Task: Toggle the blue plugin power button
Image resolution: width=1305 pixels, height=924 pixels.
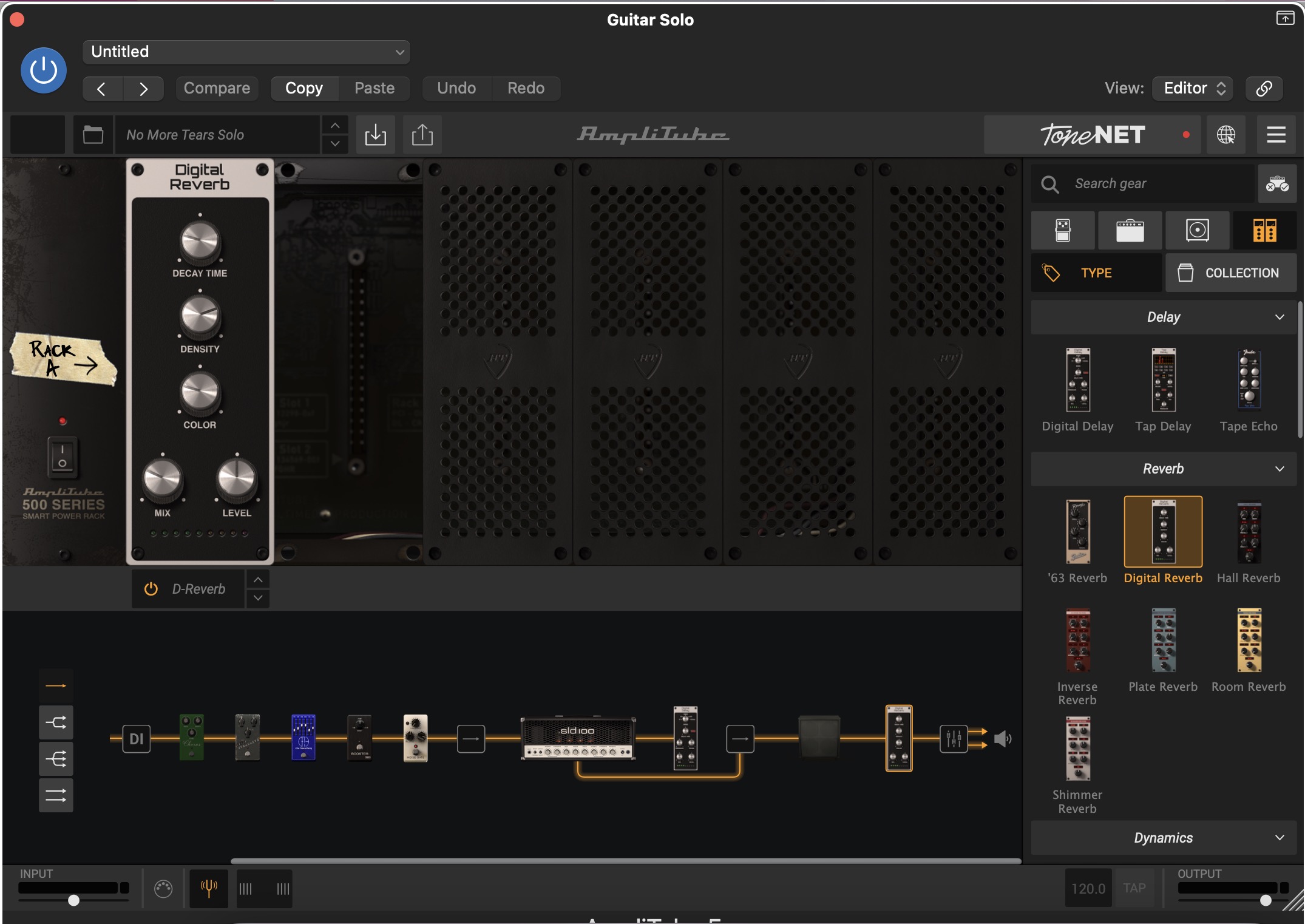Action: [43, 70]
